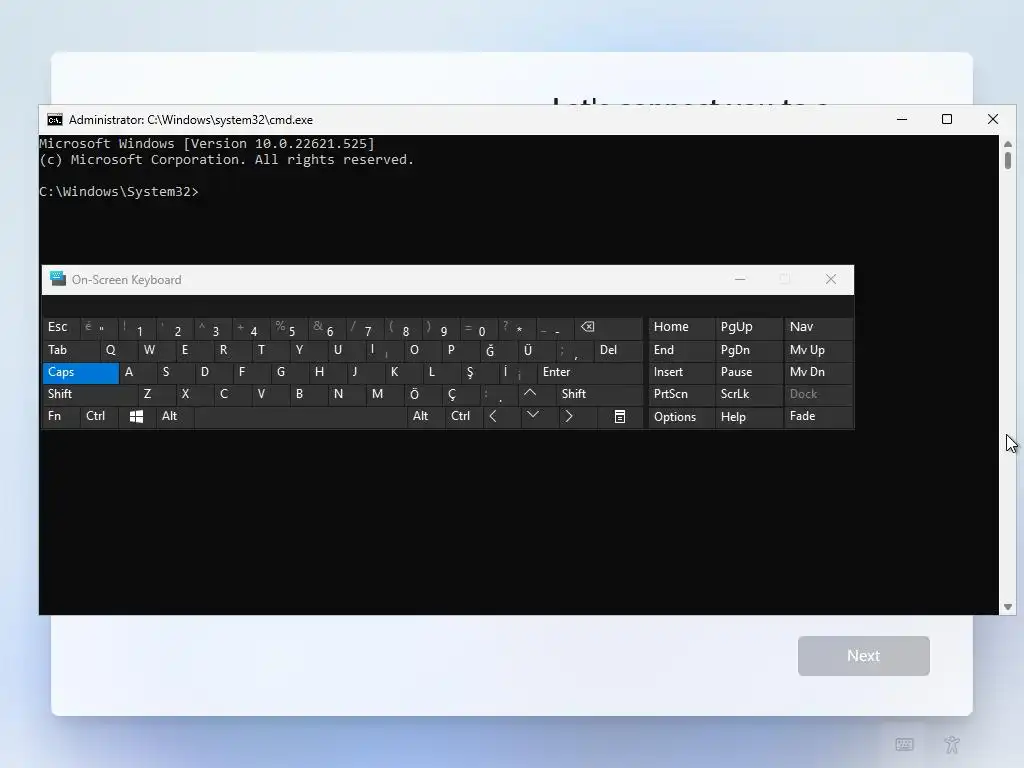
Task: Toggle the Fn key
Action: pyautogui.click(x=61, y=417)
